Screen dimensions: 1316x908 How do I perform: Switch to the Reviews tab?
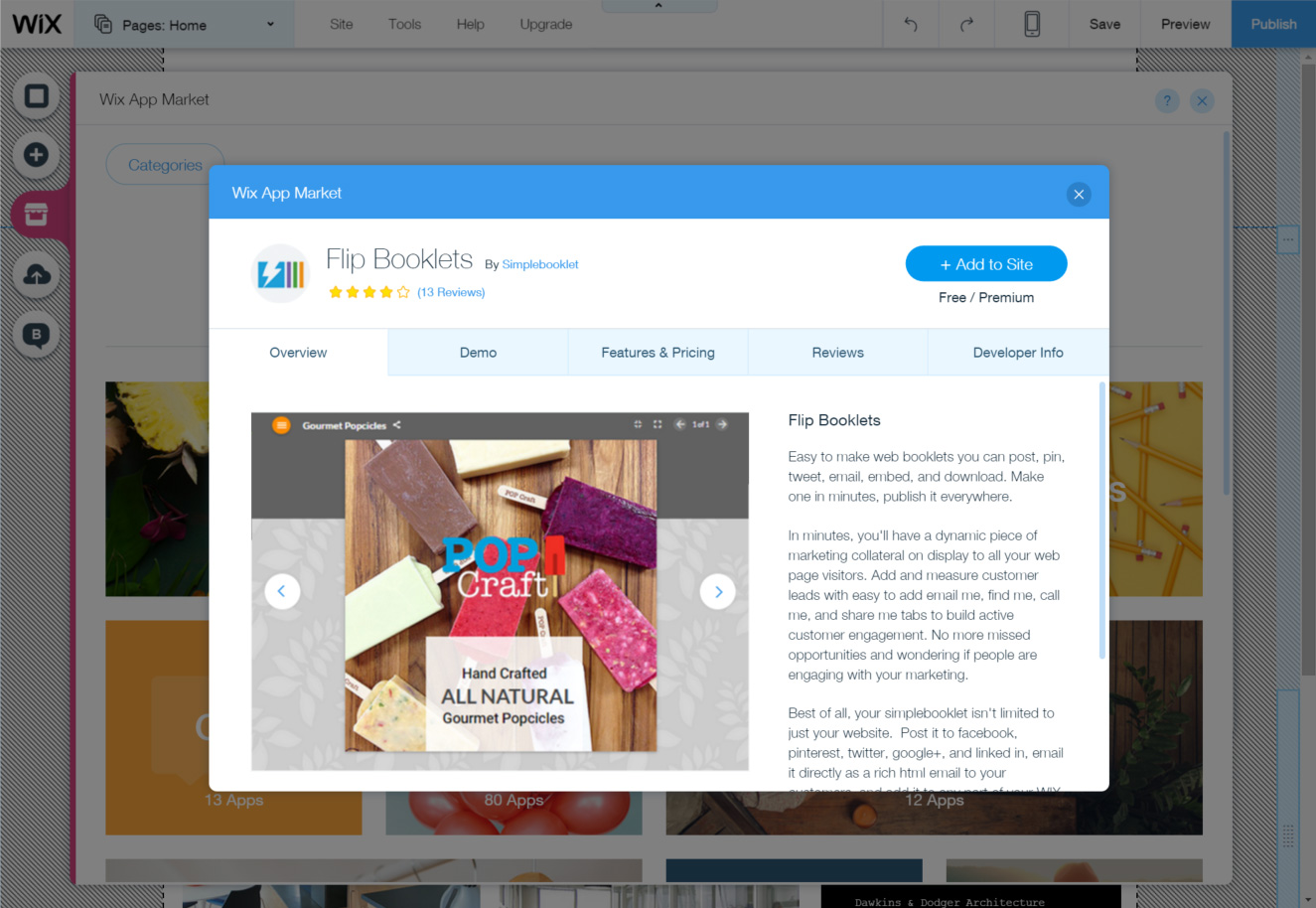[x=837, y=353]
